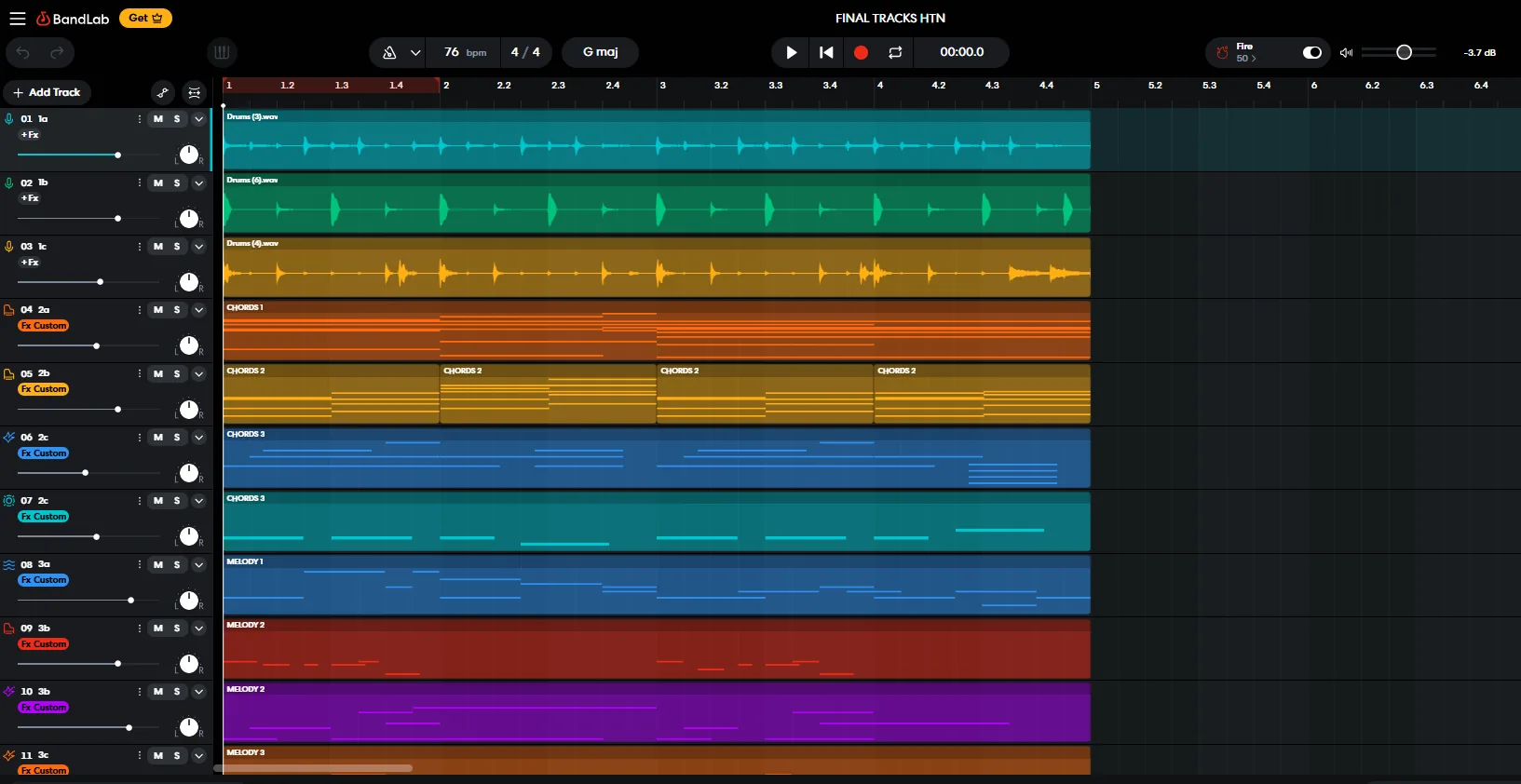Image resolution: width=1521 pixels, height=784 pixels.
Task: Mute track 03 1c
Action: click(158, 247)
